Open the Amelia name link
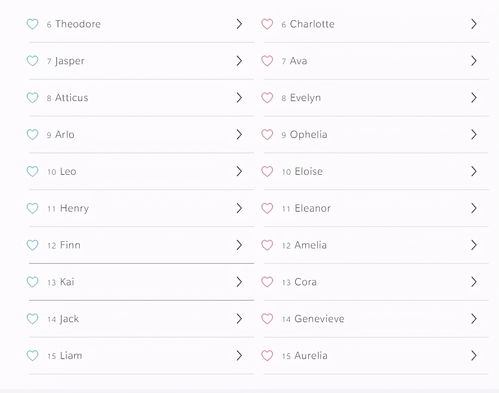 pyautogui.click(x=311, y=245)
